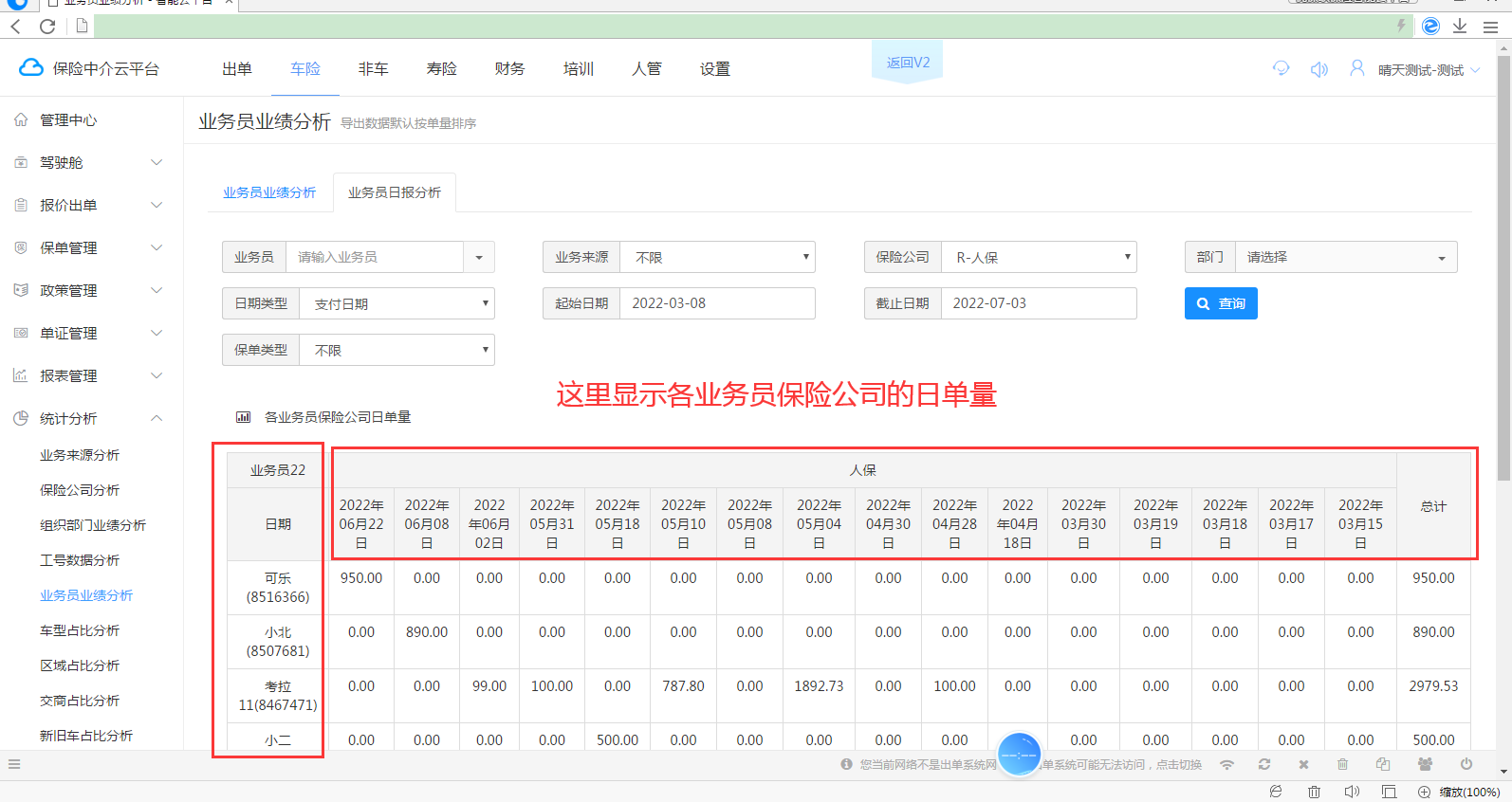Click the cloud logo of 保险中介云平台
Screen dimensions: 1512x802
point(31,67)
